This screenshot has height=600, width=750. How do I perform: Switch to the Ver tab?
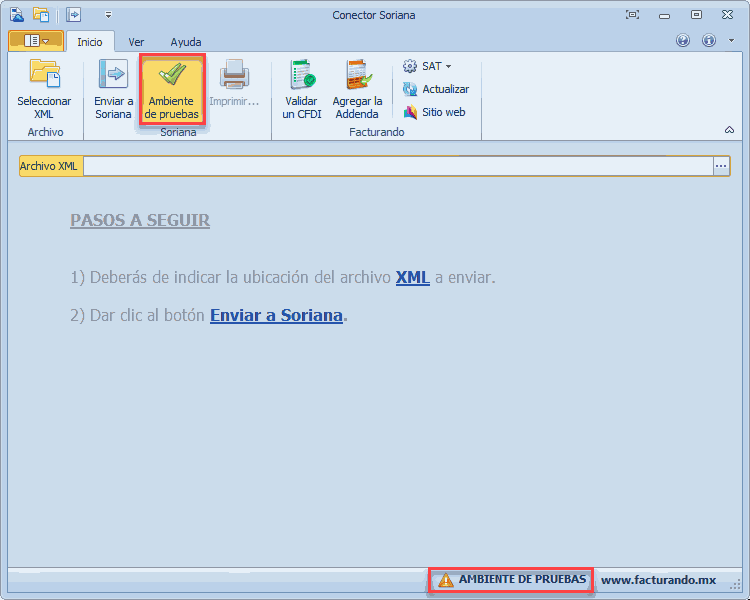point(136,42)
